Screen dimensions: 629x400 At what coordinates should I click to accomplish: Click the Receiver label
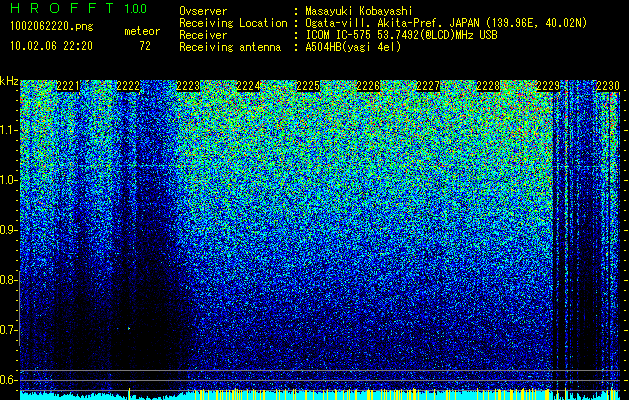pos(203,35)
